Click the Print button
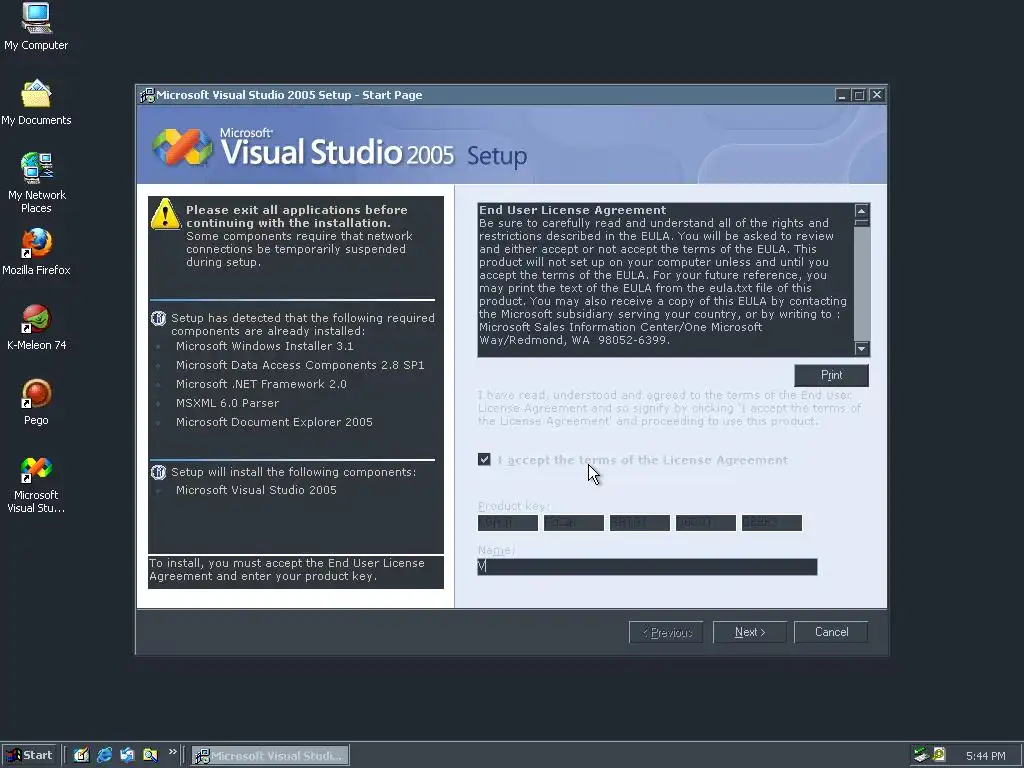Viewport: 1024px width, 768px height. click(831, 376)
